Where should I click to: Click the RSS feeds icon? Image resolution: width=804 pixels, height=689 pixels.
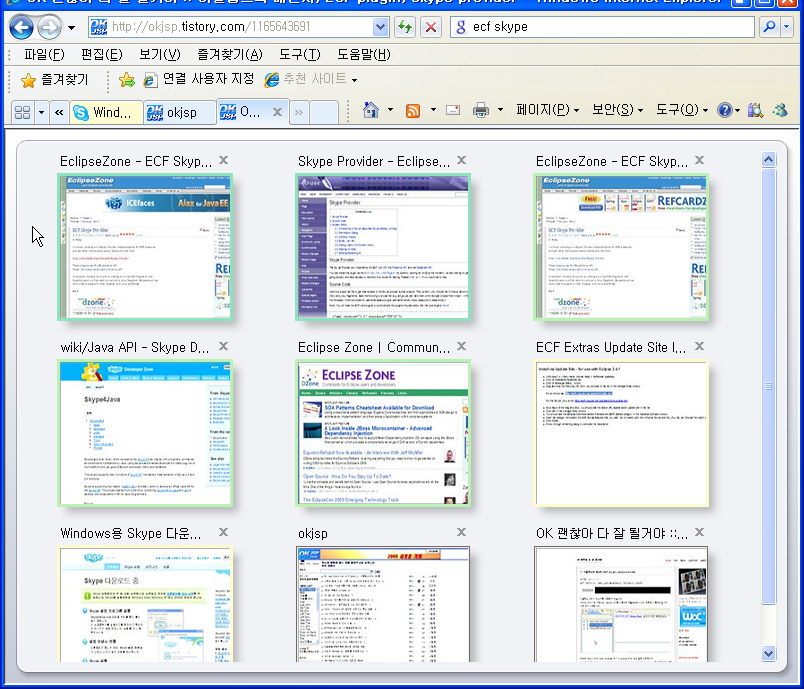(413, 110)
